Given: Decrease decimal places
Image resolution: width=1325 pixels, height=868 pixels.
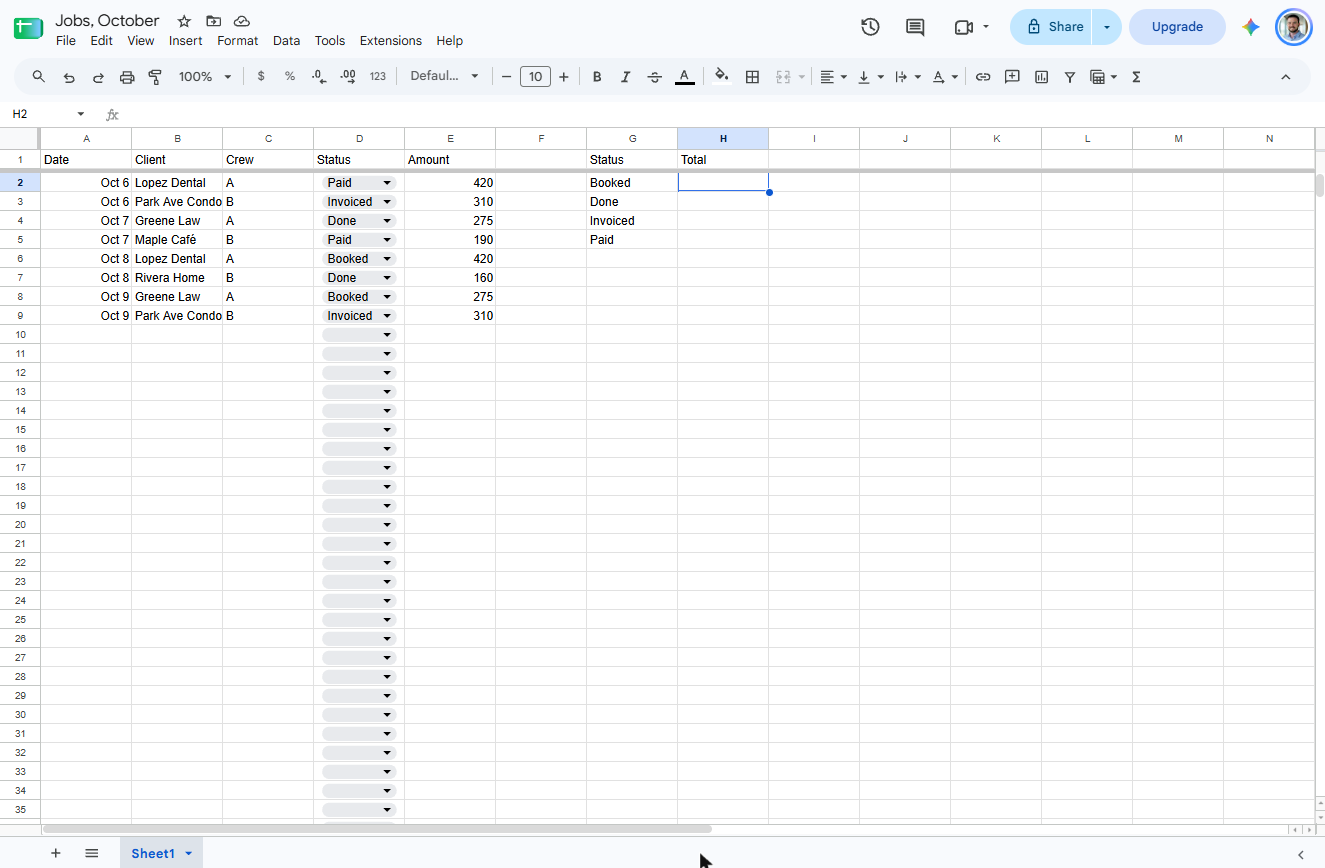Looking at the screenshot, I should [x=319, y=77].
